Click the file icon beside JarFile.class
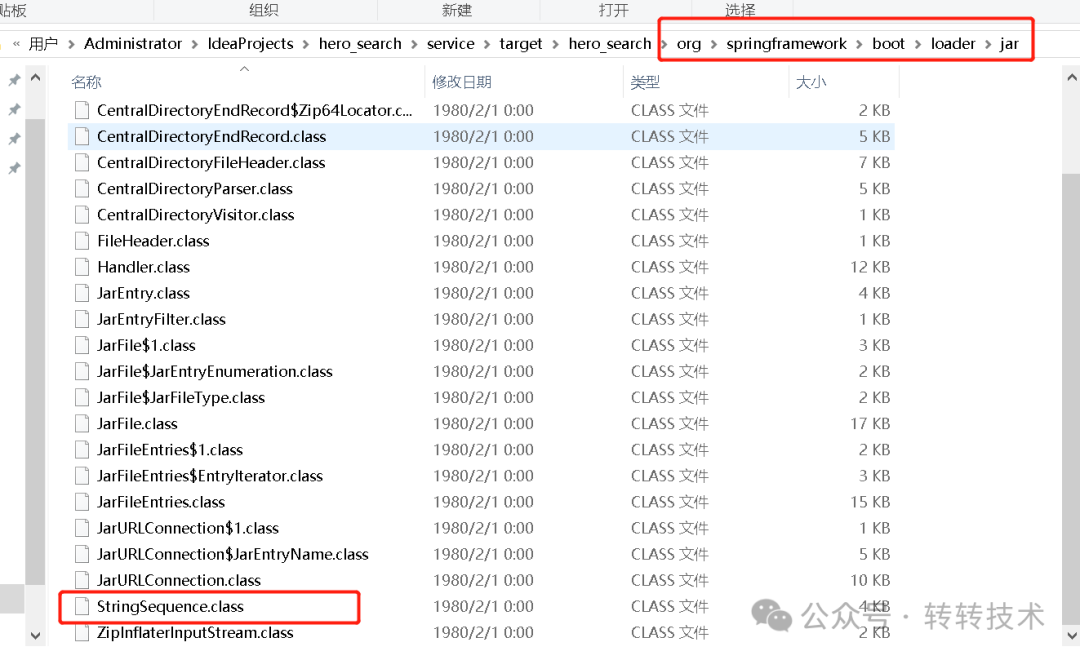Viewport: 1080px width, 660px height. click(x=82, y=424)
